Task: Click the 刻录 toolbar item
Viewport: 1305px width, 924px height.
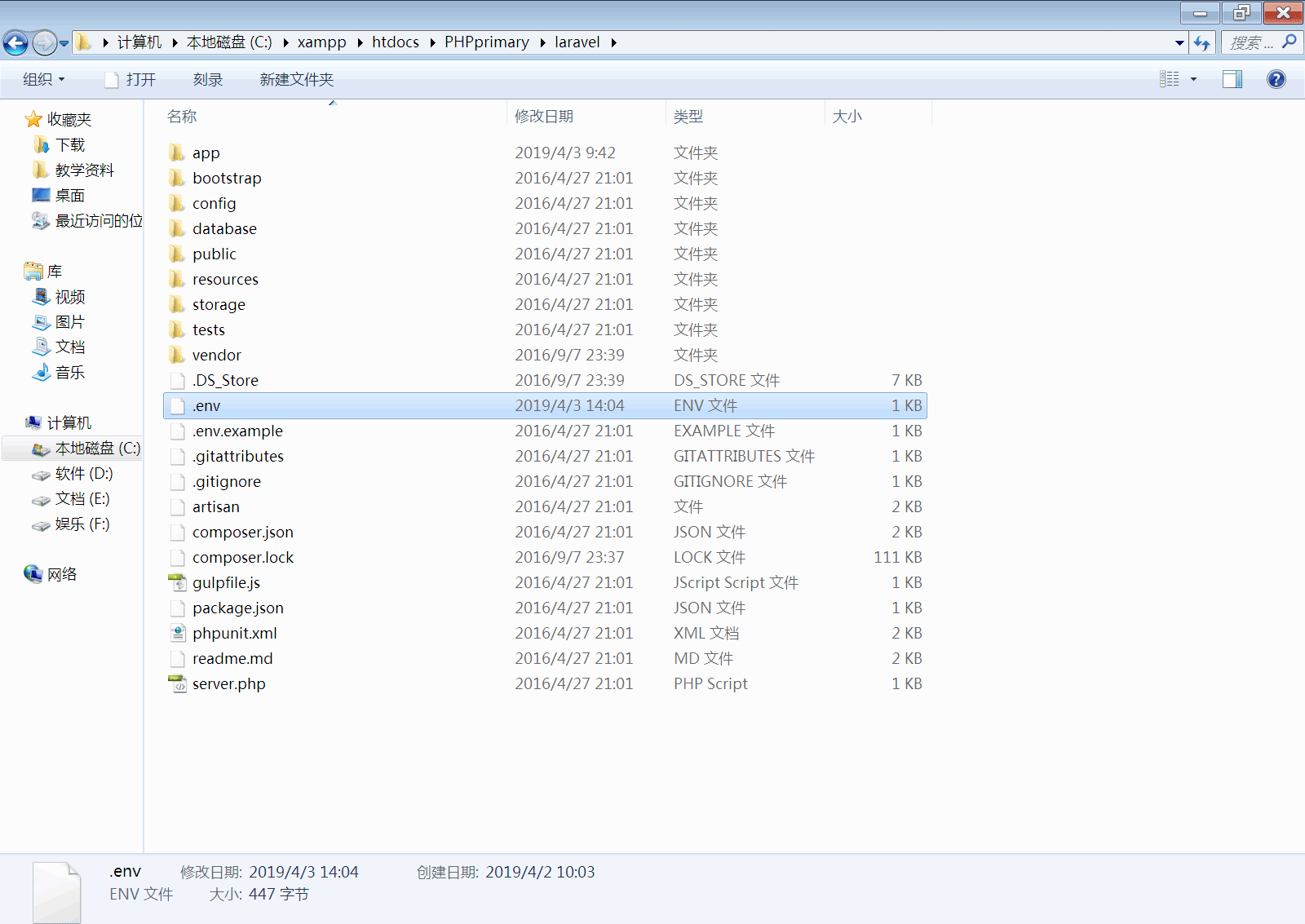Action: tap(207, 79)
